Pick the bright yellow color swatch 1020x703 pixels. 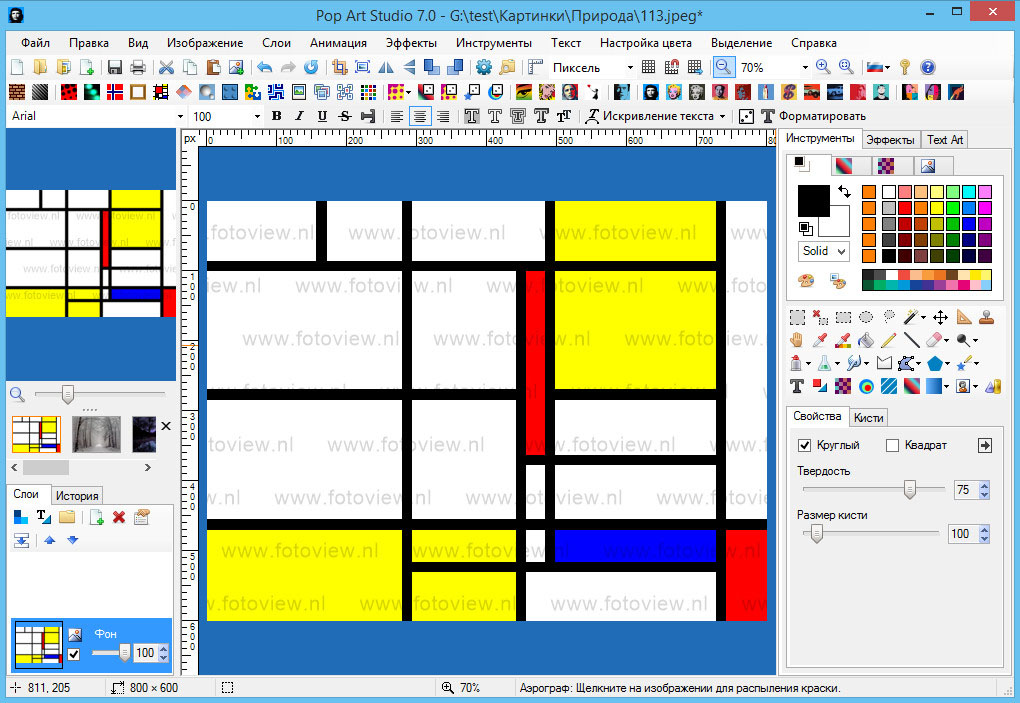click(937, 207)
